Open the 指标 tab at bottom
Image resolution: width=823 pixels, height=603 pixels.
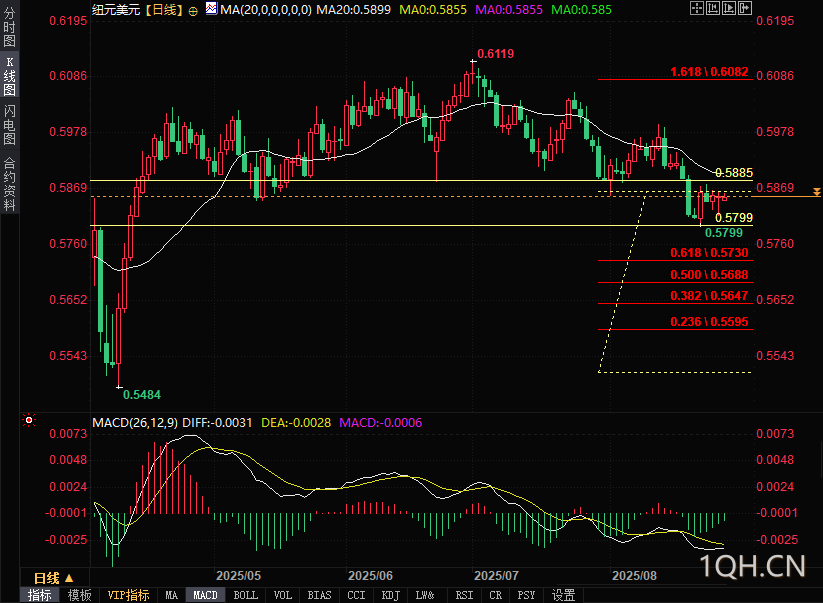(x=40, y=595)
